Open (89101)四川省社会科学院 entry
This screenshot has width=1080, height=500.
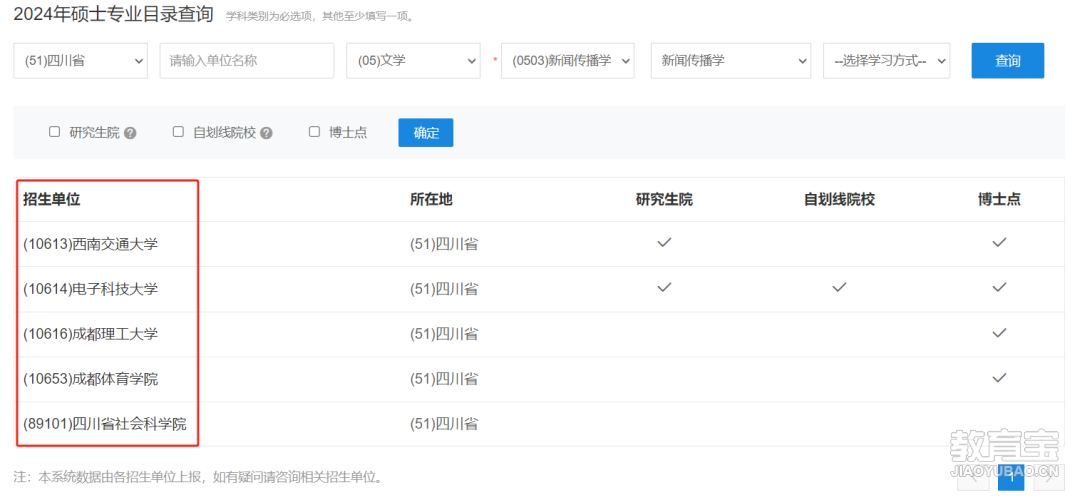[x=105, y=424]
